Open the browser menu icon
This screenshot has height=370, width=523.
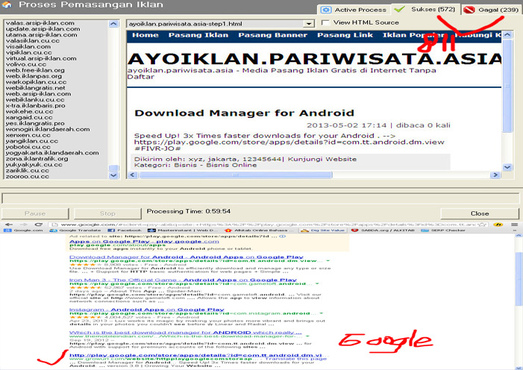(515, 225)
